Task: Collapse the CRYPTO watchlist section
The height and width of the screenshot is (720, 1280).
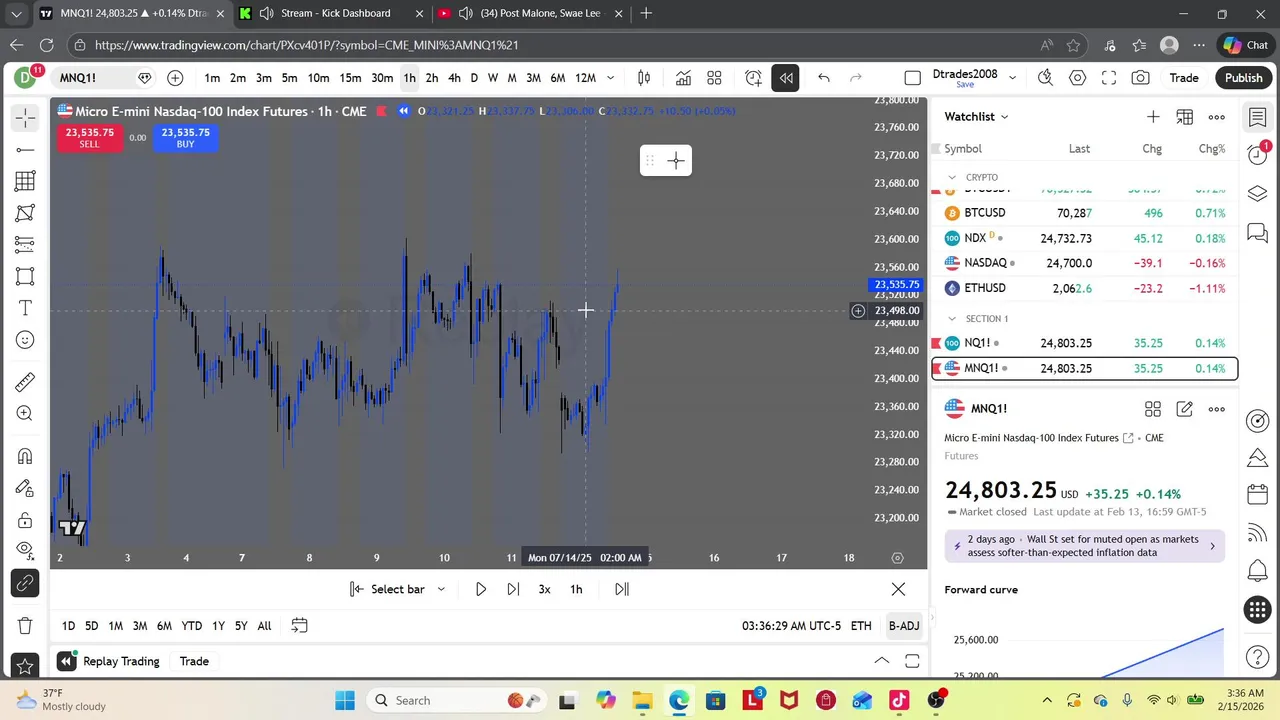Action: [952, 177]
